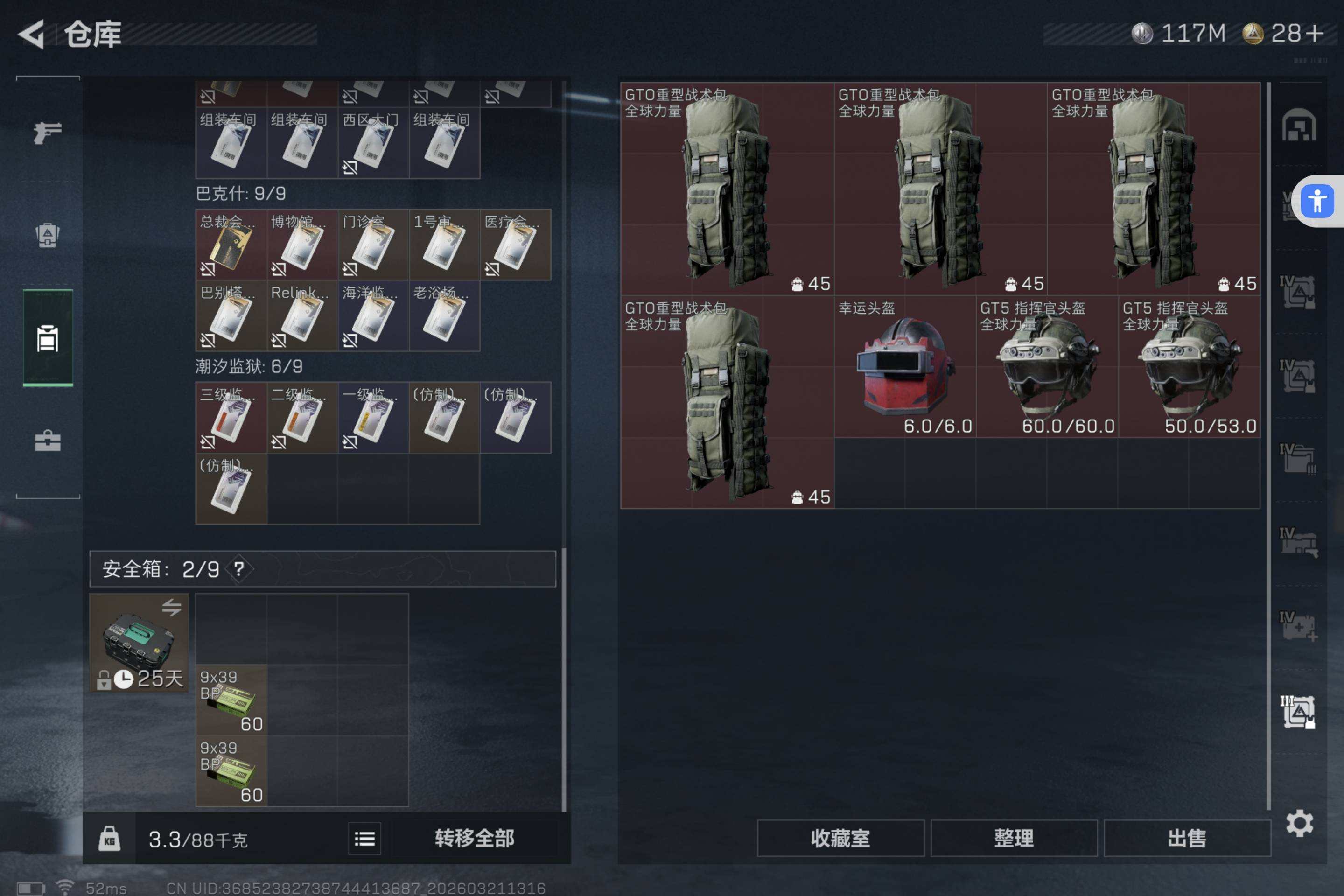
Task: Open the weapons category in left sidebar
Action: click(48, 133)
